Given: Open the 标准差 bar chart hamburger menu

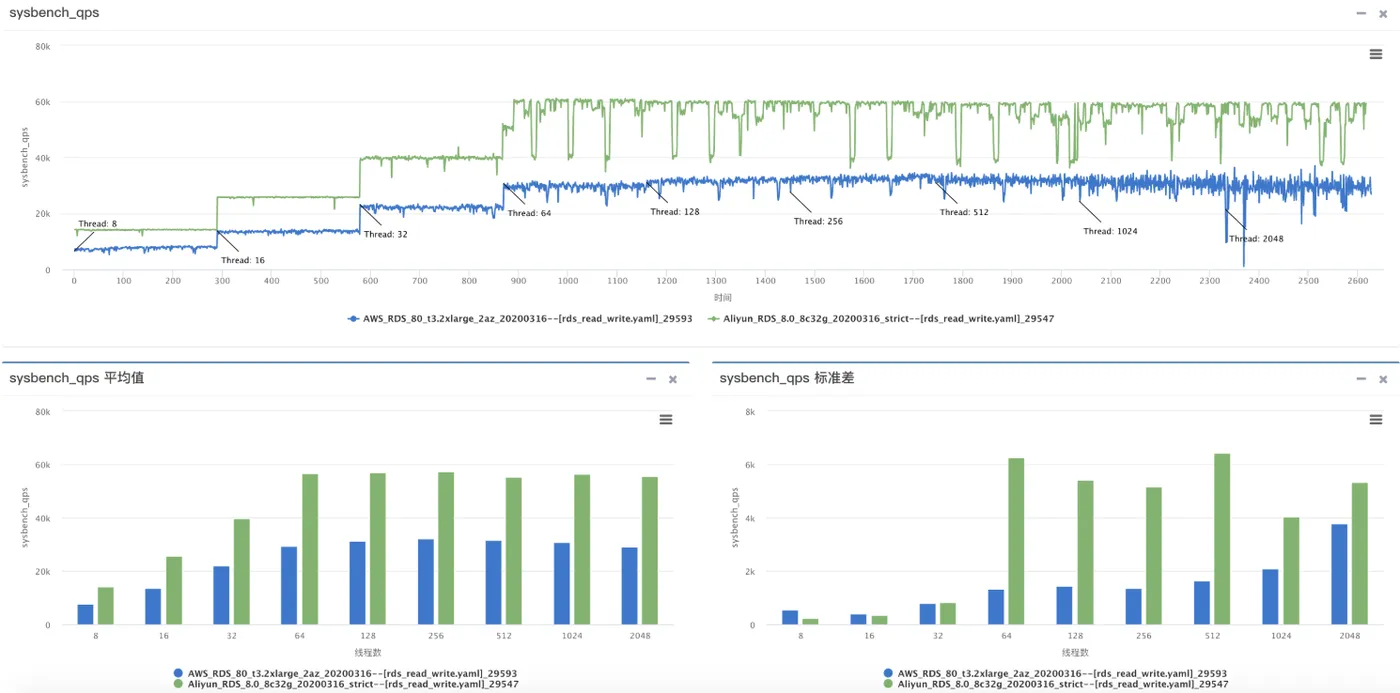Looking at the screenshot, I should pos(1376,420).
